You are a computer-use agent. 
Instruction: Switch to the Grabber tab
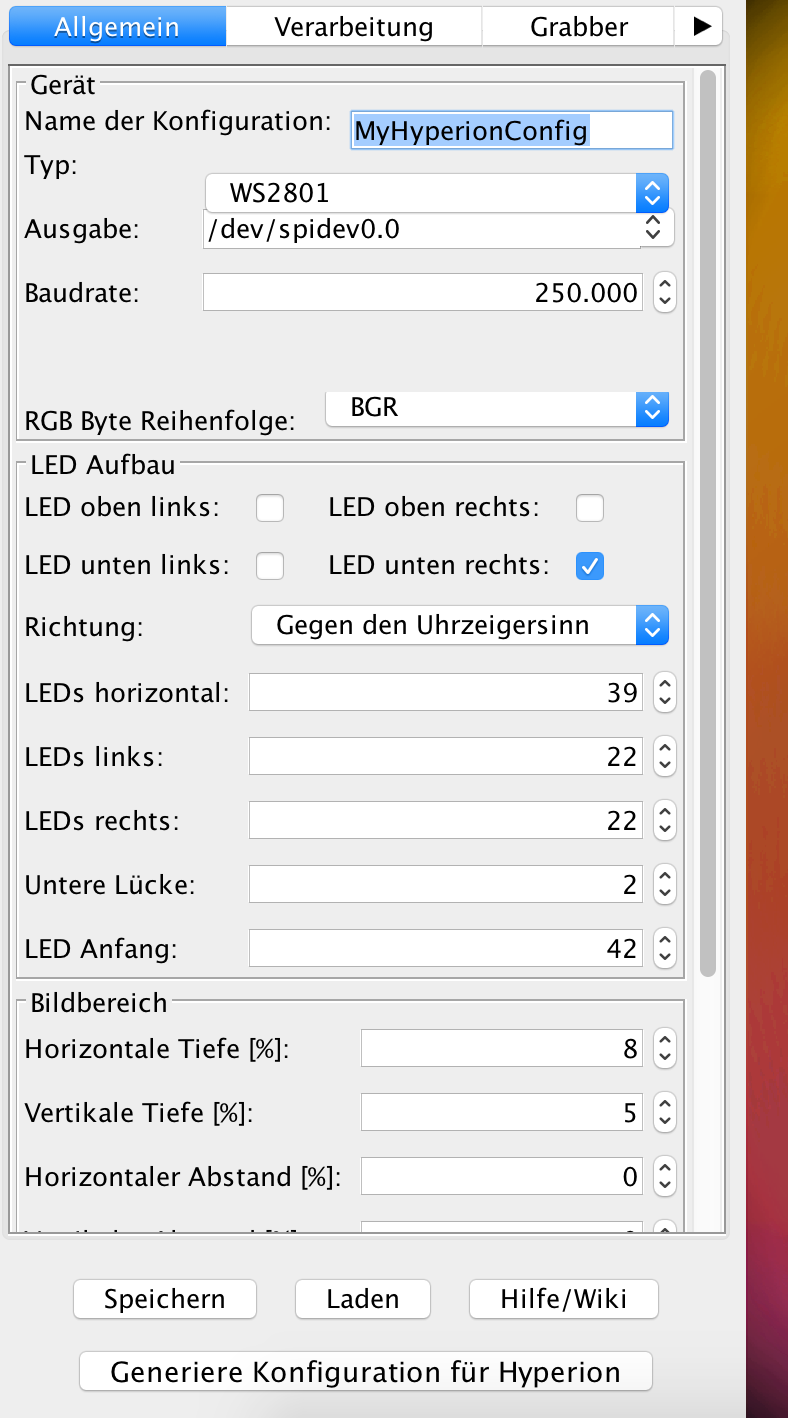coord(579,27)
